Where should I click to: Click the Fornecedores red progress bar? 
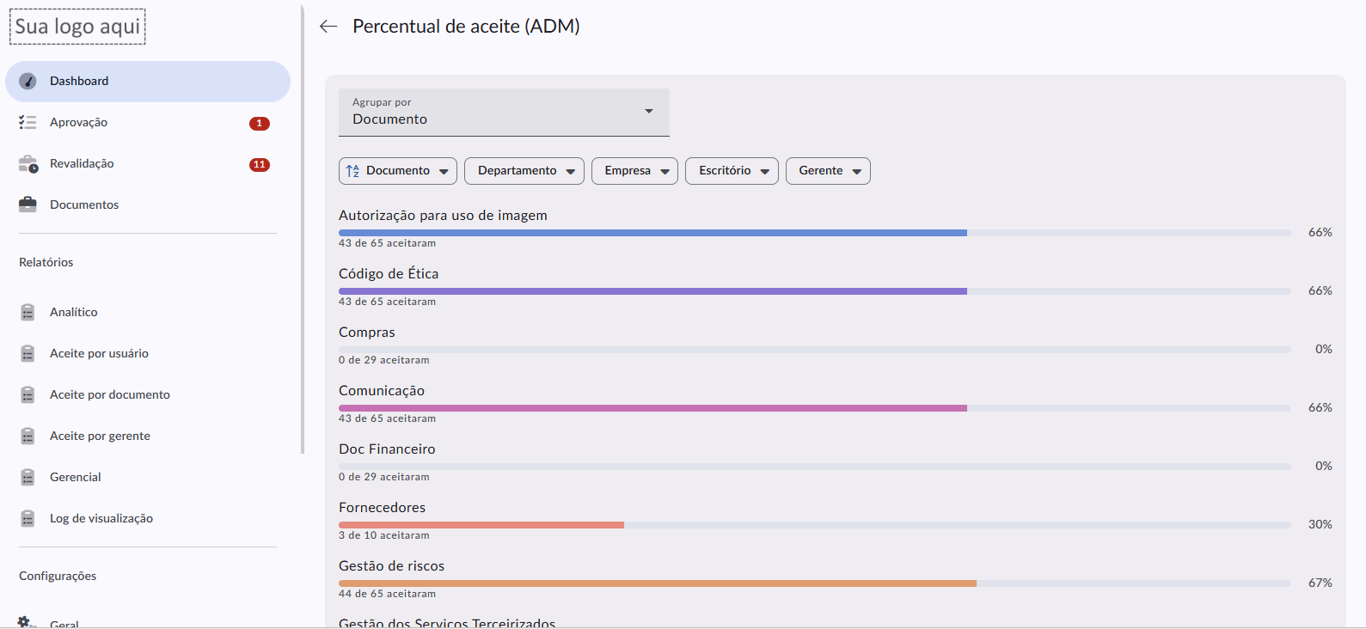pyautogui.click(x=814, y=525)
